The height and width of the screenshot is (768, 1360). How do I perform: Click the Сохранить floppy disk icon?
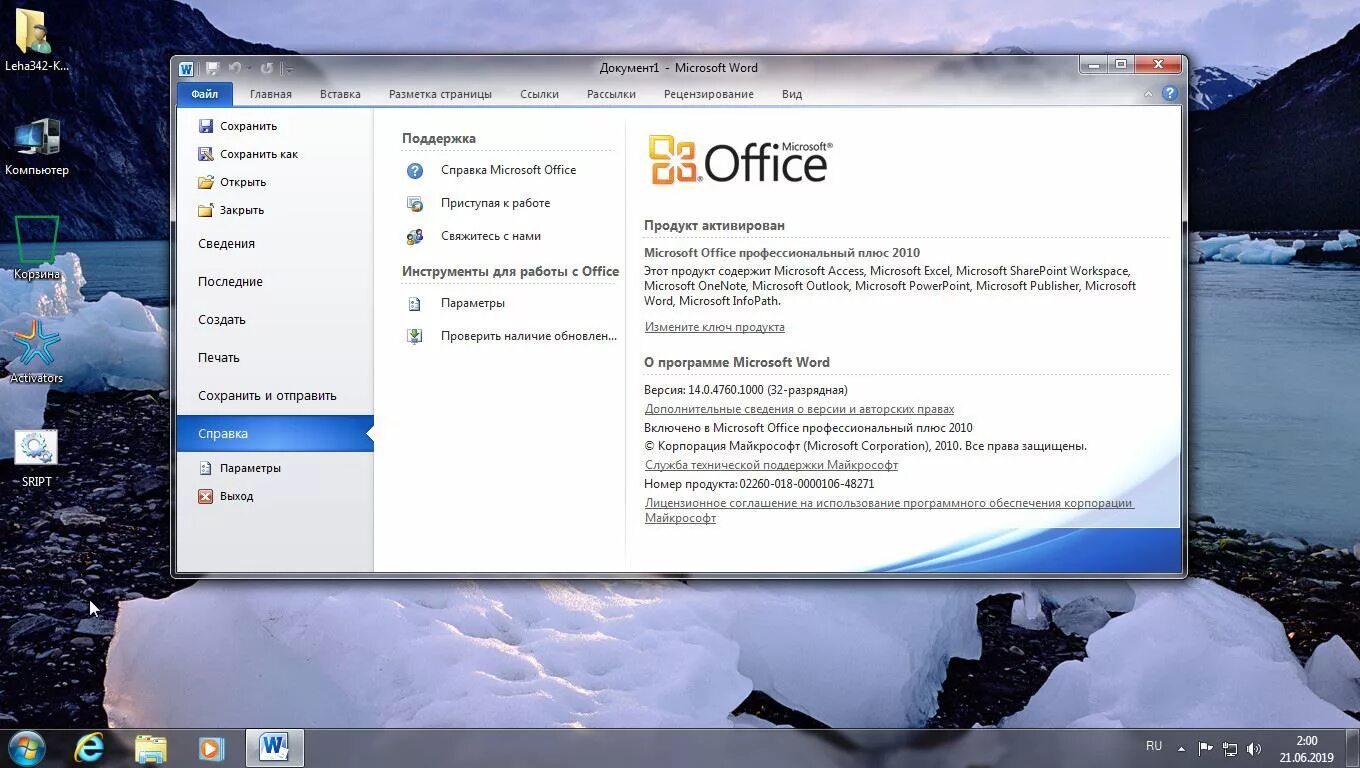206,126
